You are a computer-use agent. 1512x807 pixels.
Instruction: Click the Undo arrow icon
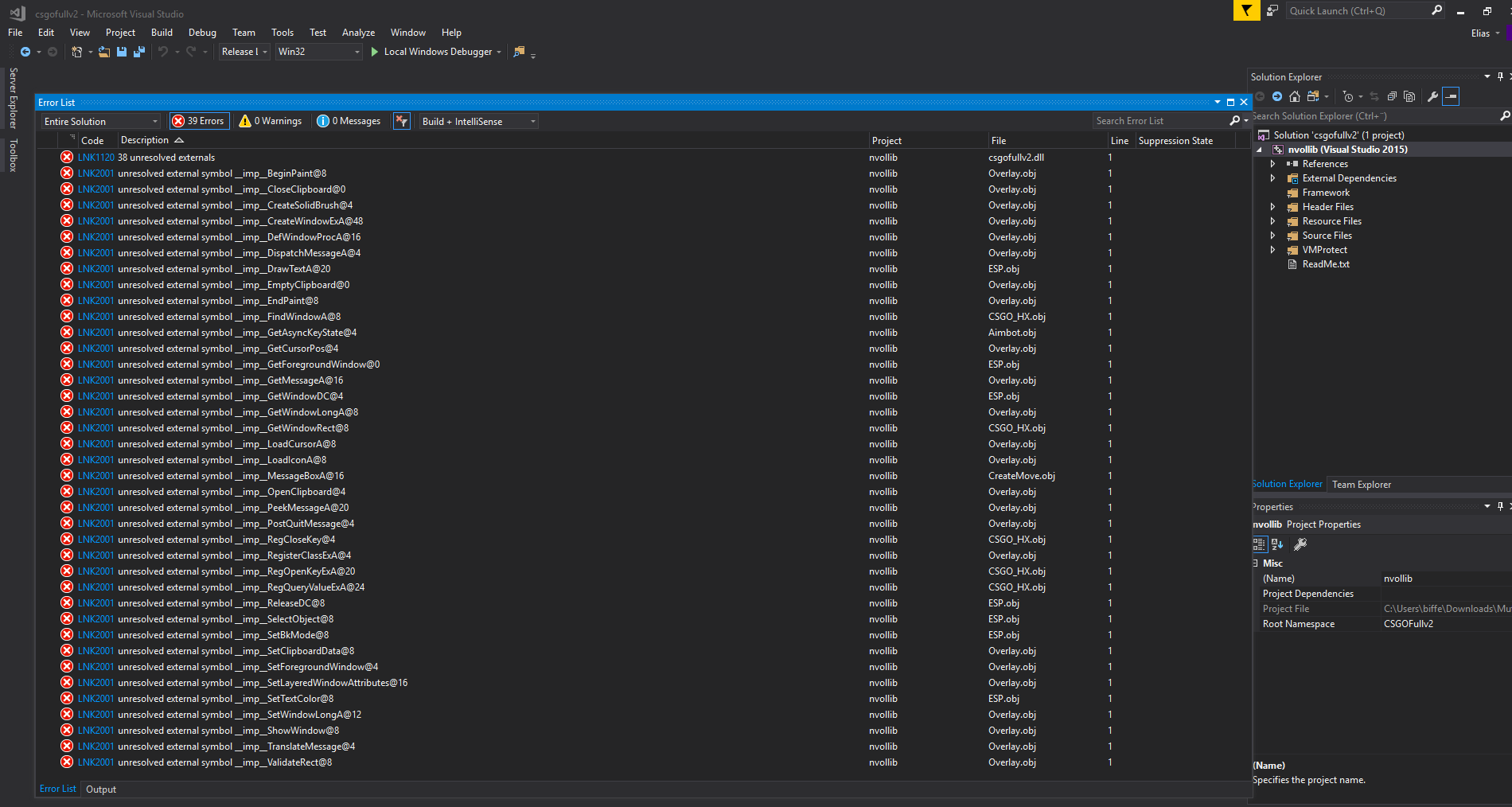[x=163, y=52]
